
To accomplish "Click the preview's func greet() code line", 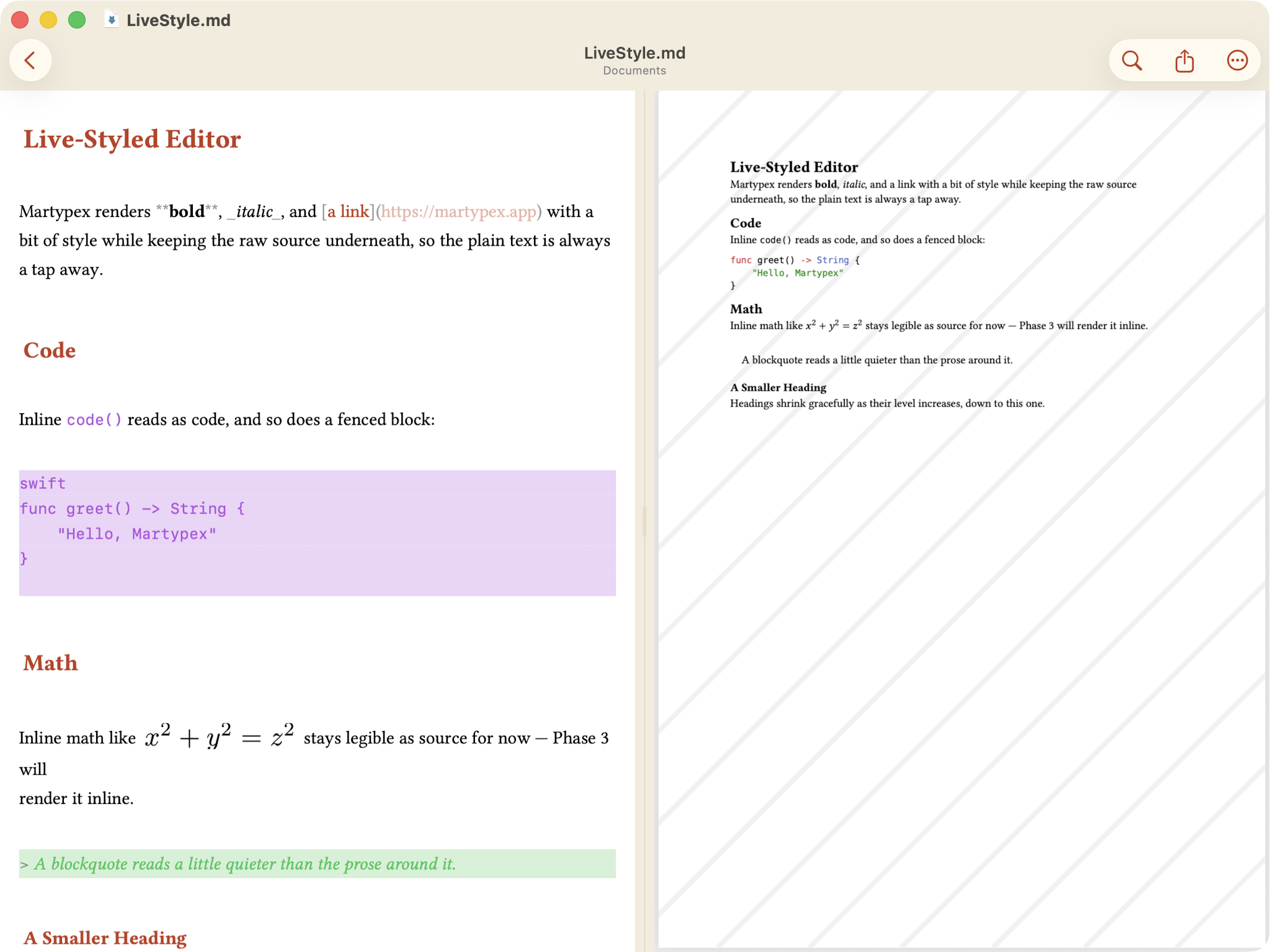I will coord(795,260).
